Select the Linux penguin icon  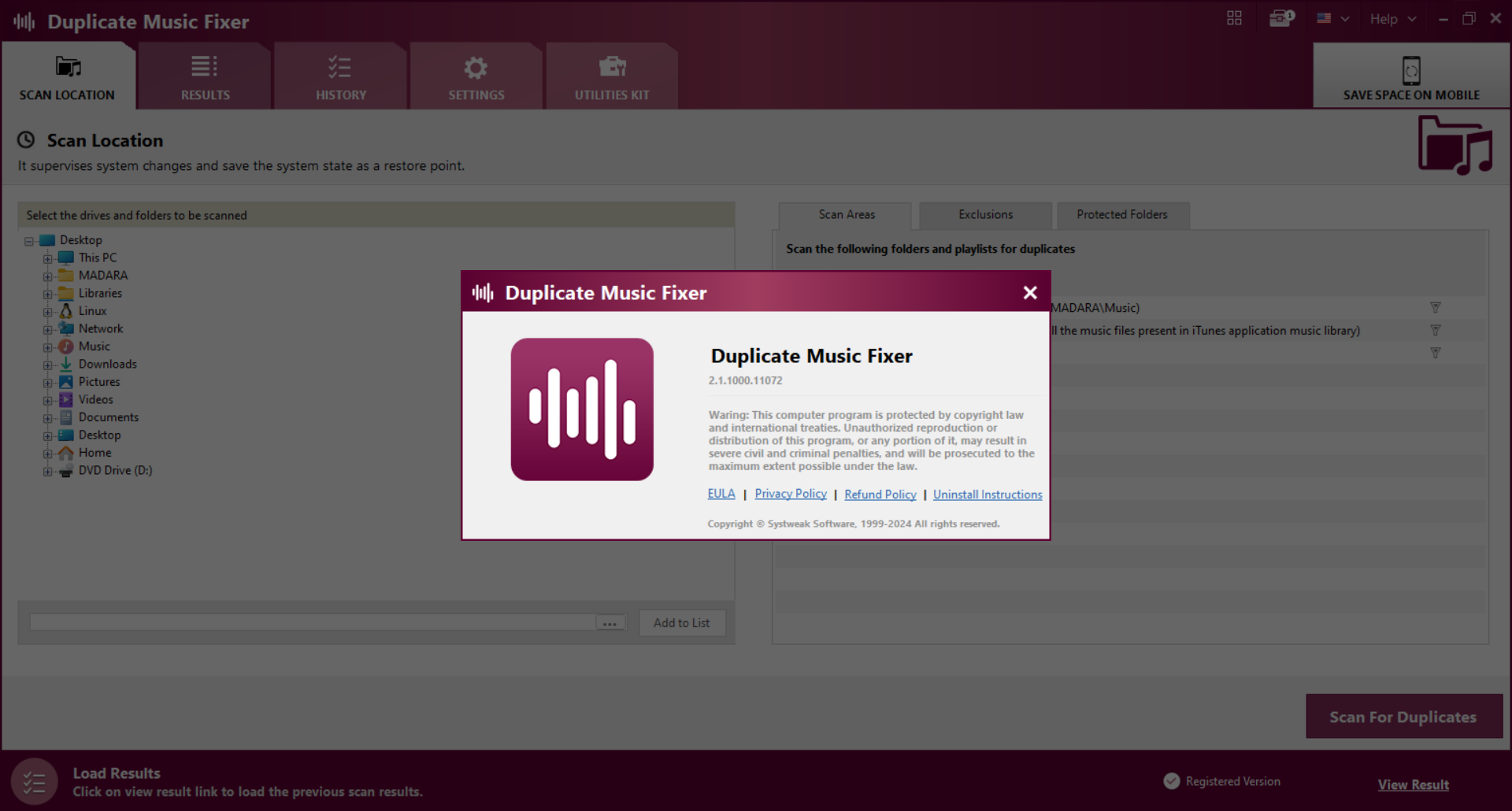tap(66, 311)
